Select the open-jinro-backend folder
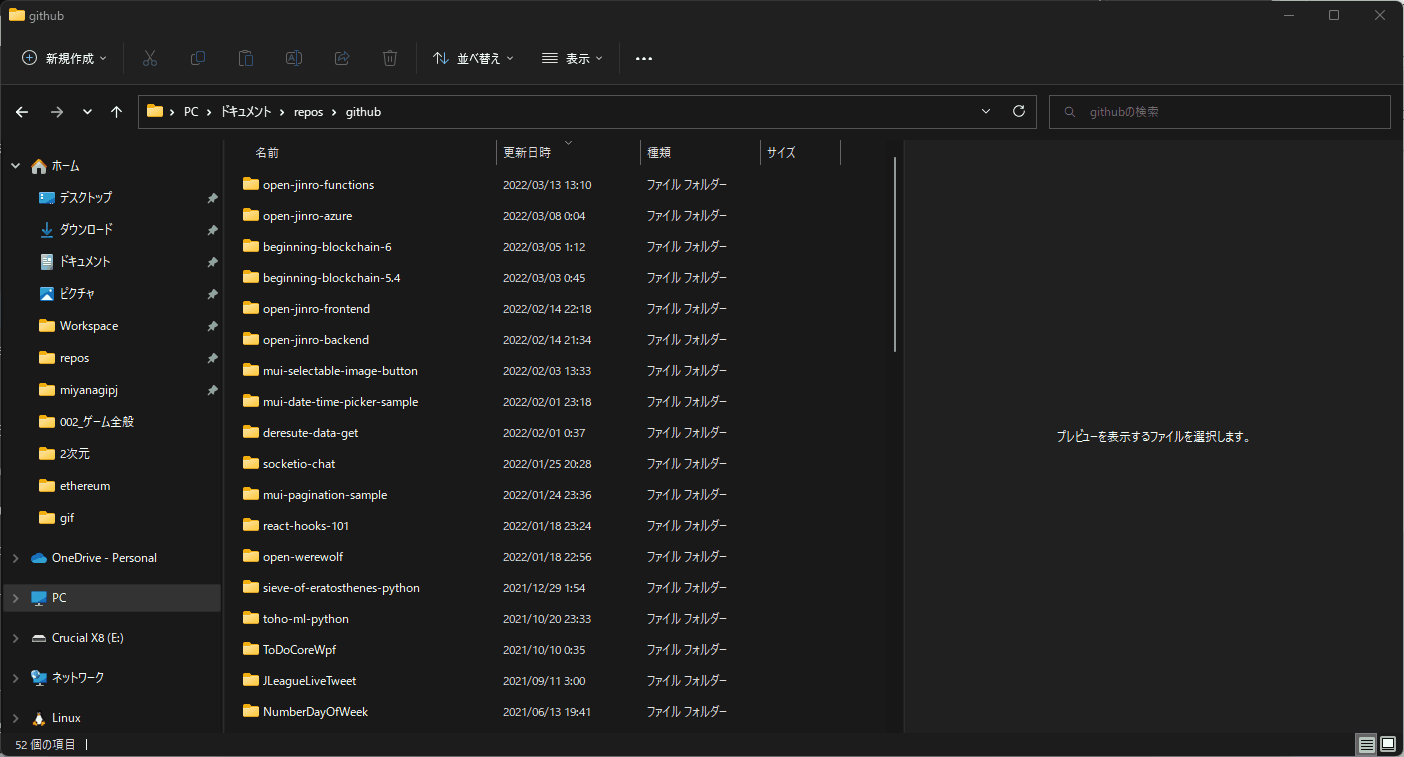 pyautogui.click(x=316, y=339)
